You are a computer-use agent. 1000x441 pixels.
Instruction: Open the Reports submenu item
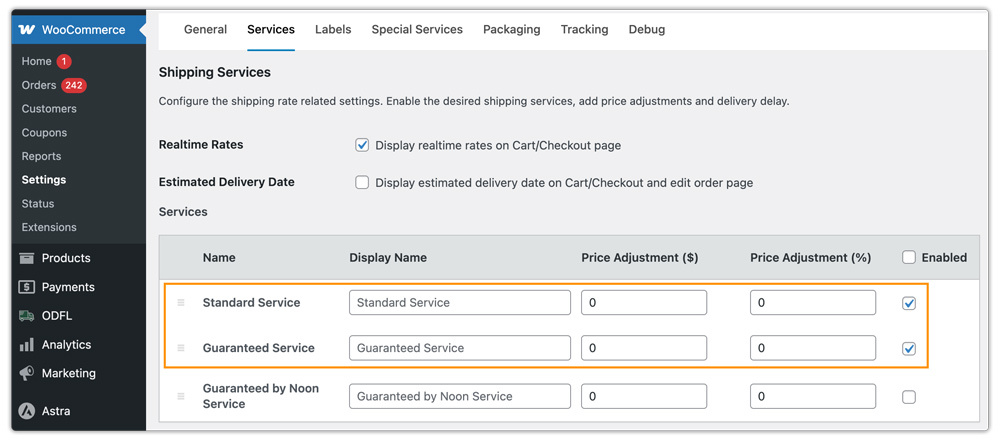41,156
